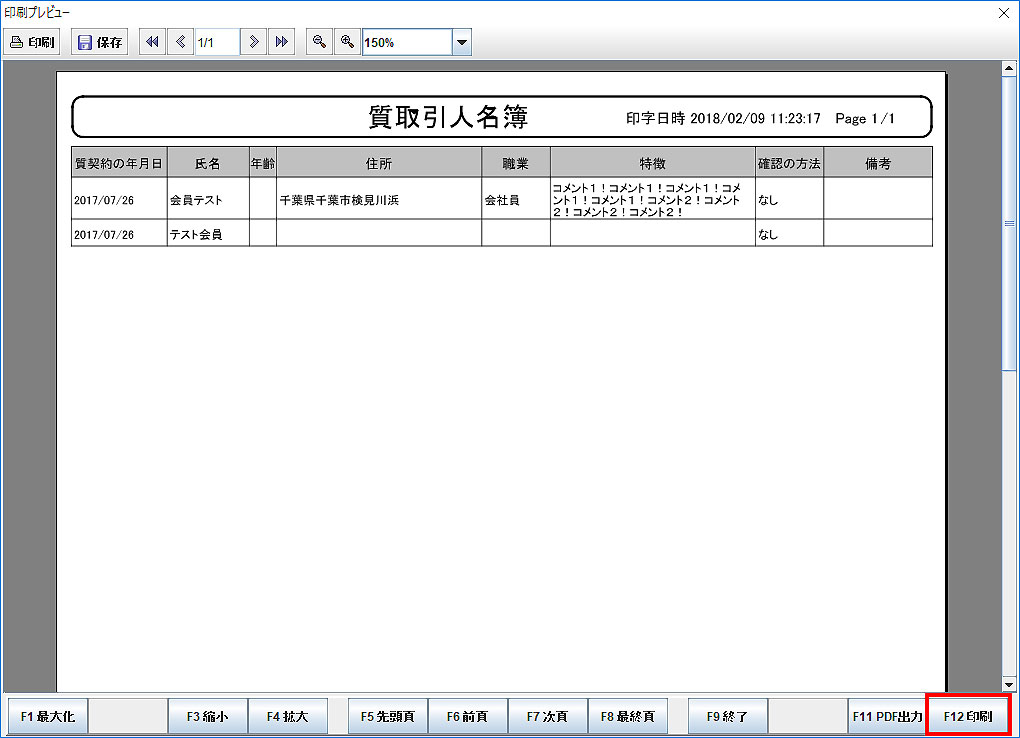The image size is (1020, 738).
Task: Jump to last page with double-right arrow
Action: [281, 42]
